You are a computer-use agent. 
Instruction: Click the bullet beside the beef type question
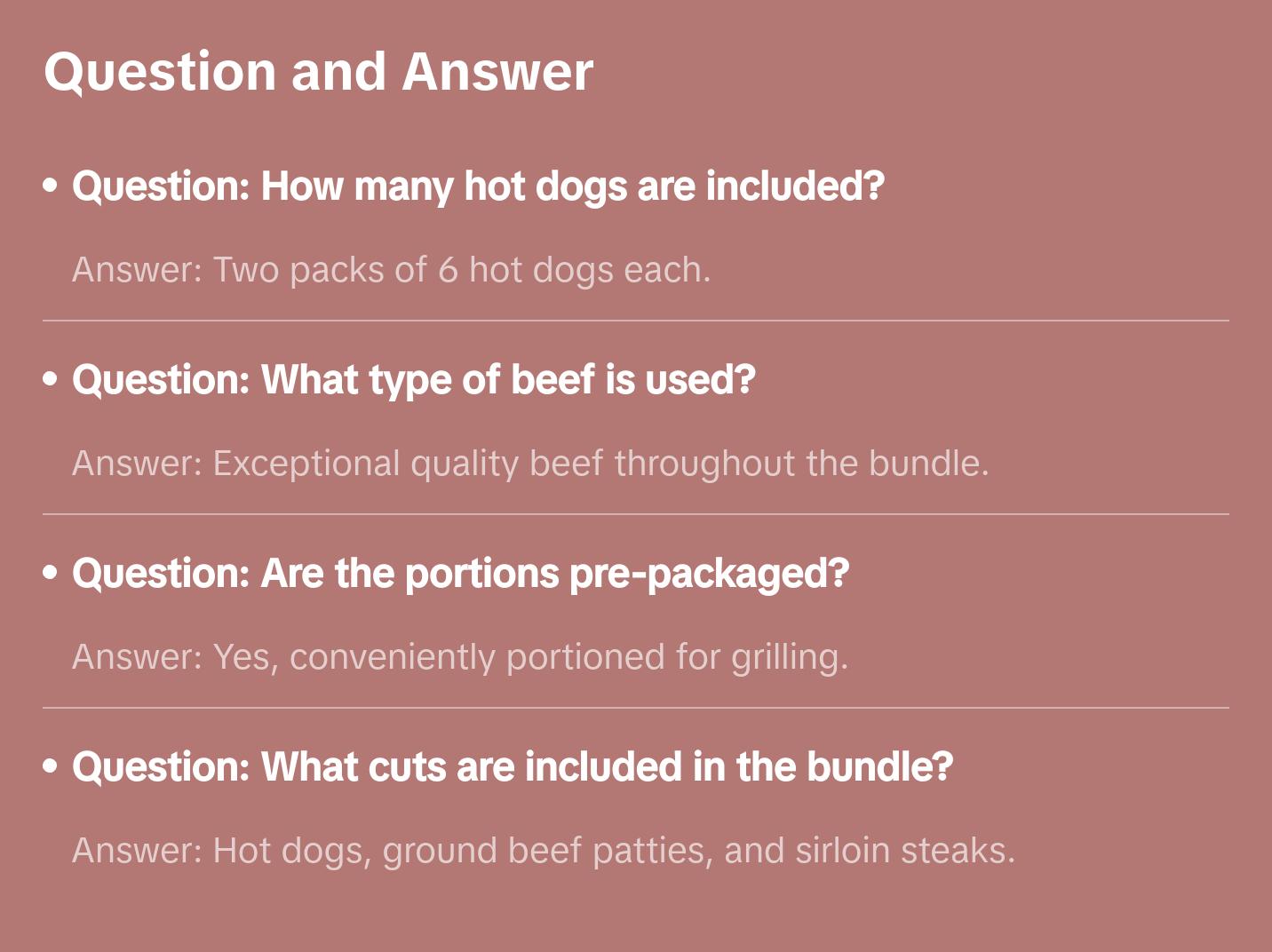(51, 380)
